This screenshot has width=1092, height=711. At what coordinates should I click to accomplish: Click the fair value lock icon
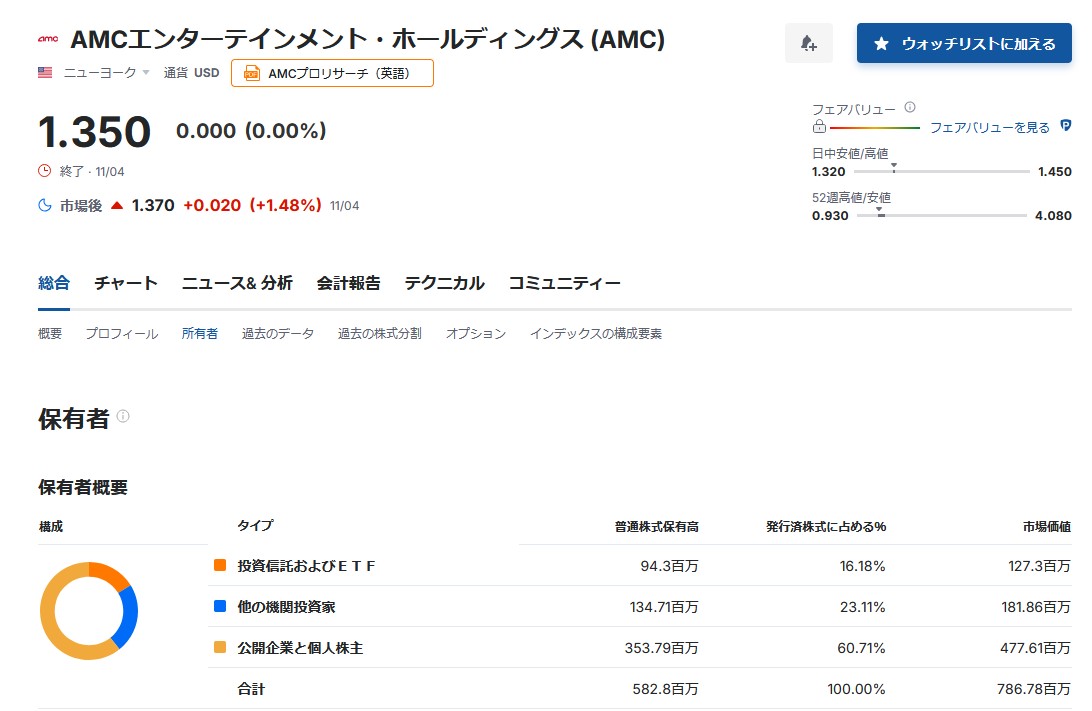click(x=819, y=128)
